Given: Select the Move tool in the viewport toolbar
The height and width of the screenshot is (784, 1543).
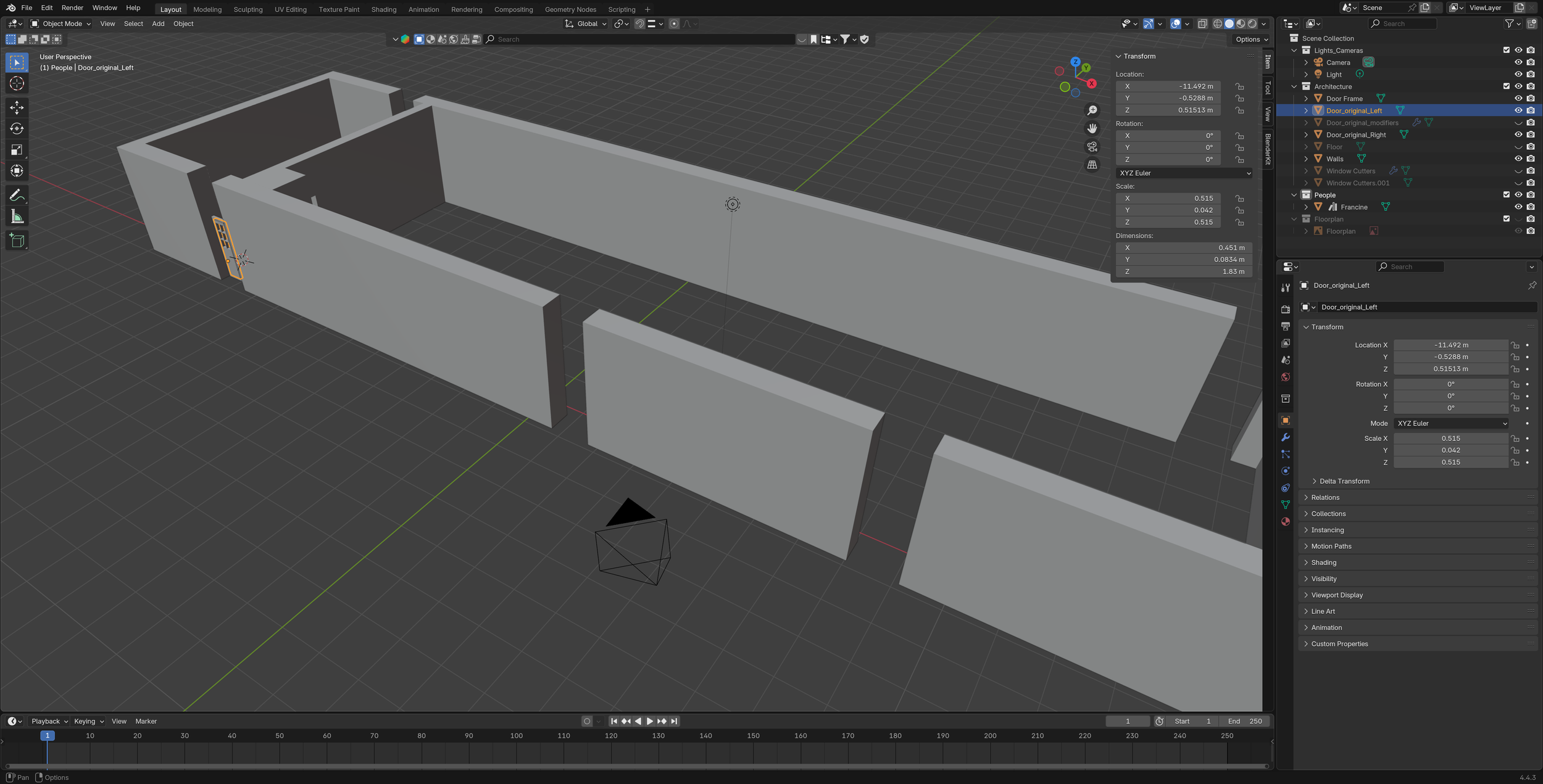Looking at the screenshot, I should [17, 107].
